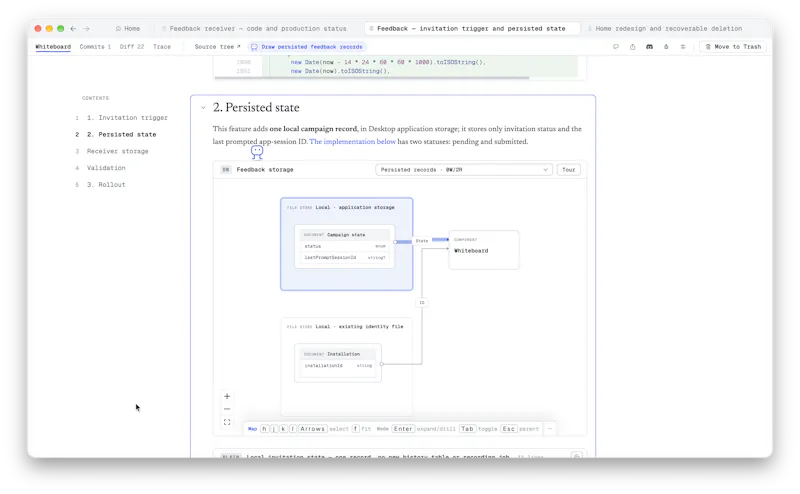Click the status enum field row
The width and height of the screenshot is (800, 494).
(x=345, y=246)
